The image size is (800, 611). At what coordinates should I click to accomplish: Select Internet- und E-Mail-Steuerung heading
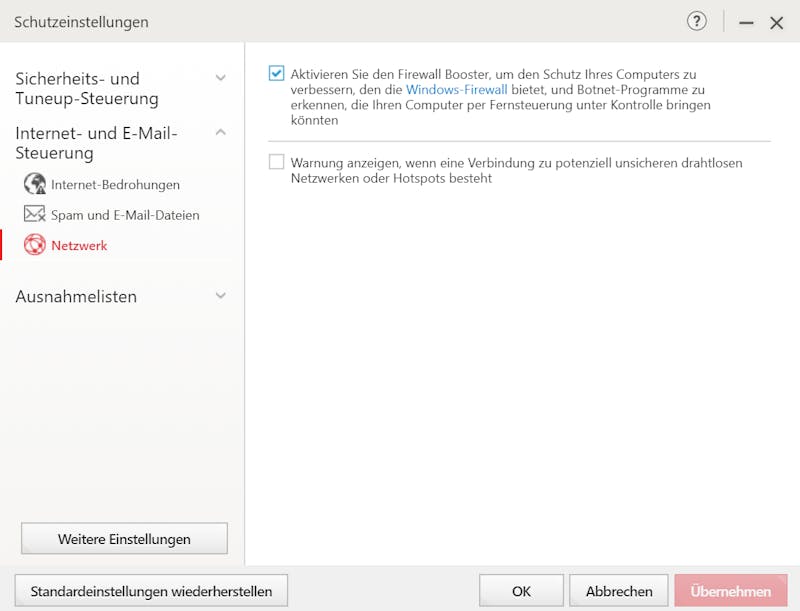(96, 143)
